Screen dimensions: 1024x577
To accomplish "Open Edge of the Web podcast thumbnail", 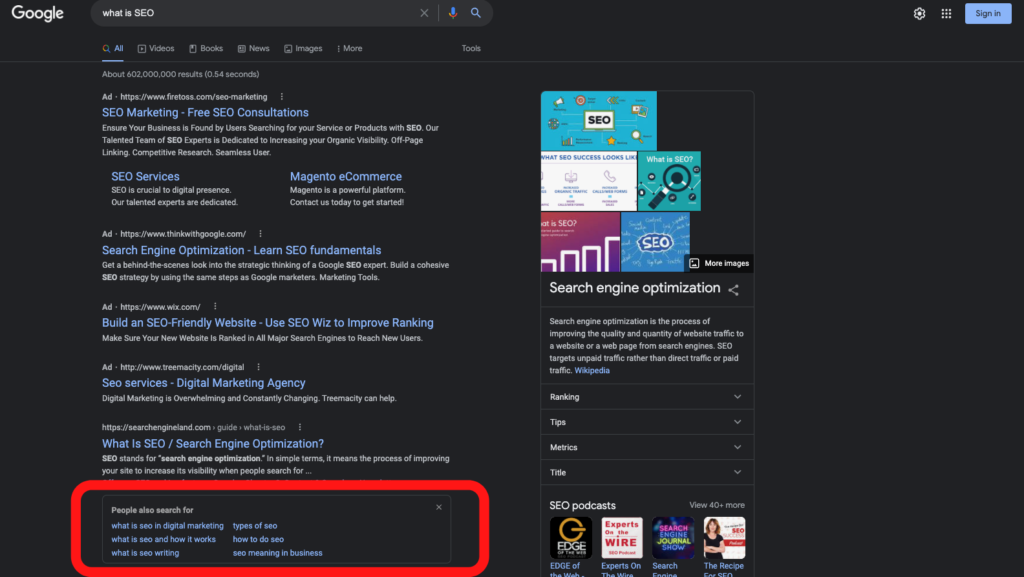I will coord(570,538).
